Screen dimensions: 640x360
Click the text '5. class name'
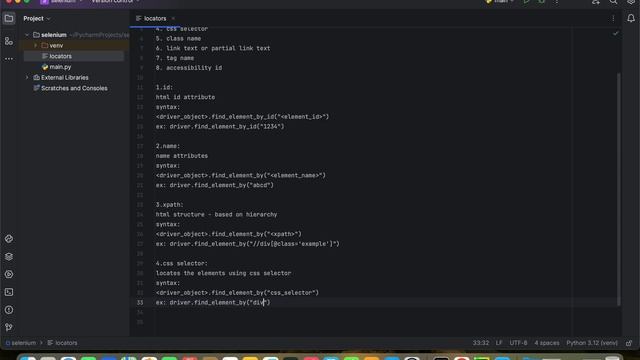(x=178, y=38)
